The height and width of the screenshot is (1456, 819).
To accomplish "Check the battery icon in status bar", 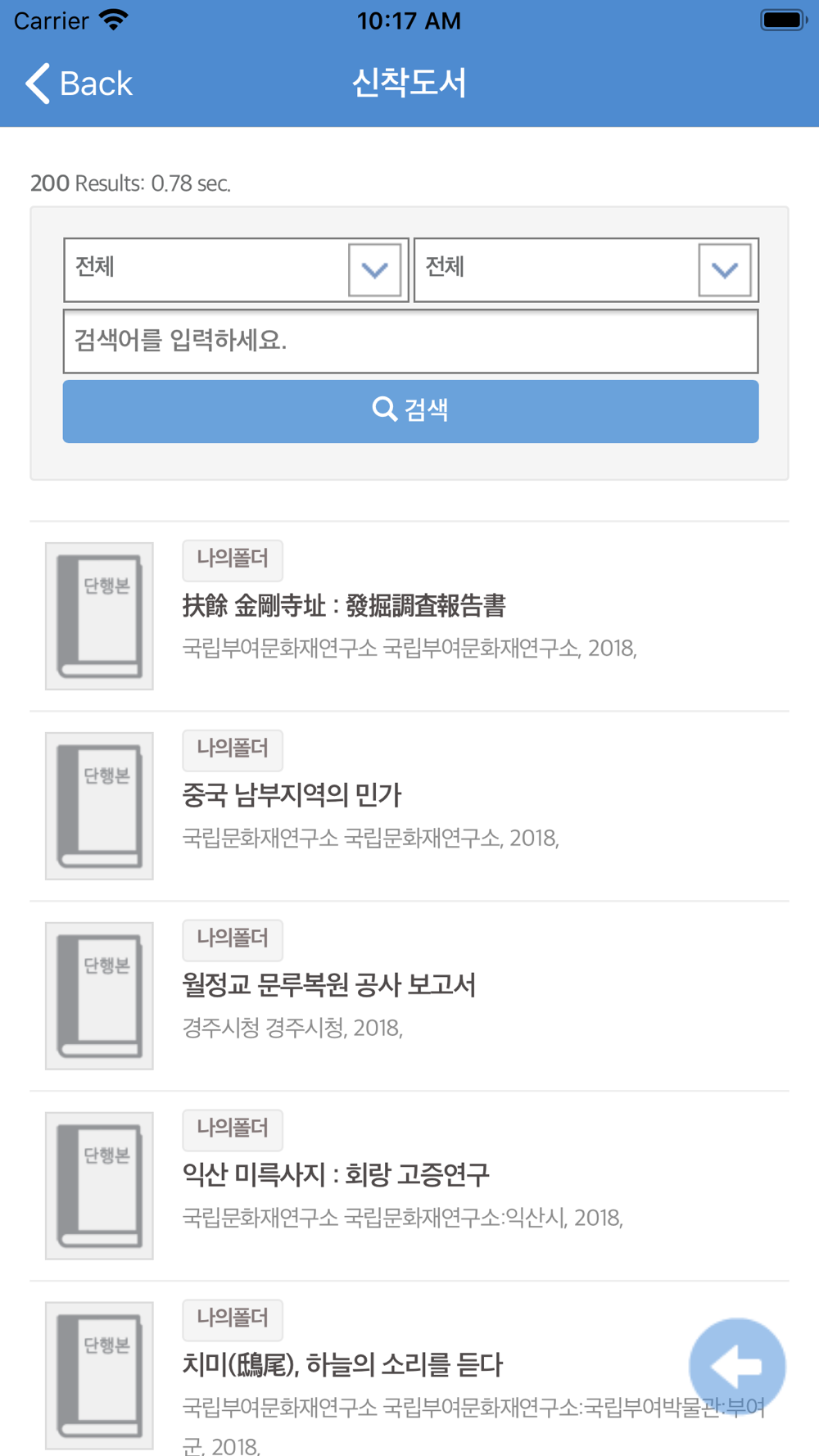I will pos(784,20).
